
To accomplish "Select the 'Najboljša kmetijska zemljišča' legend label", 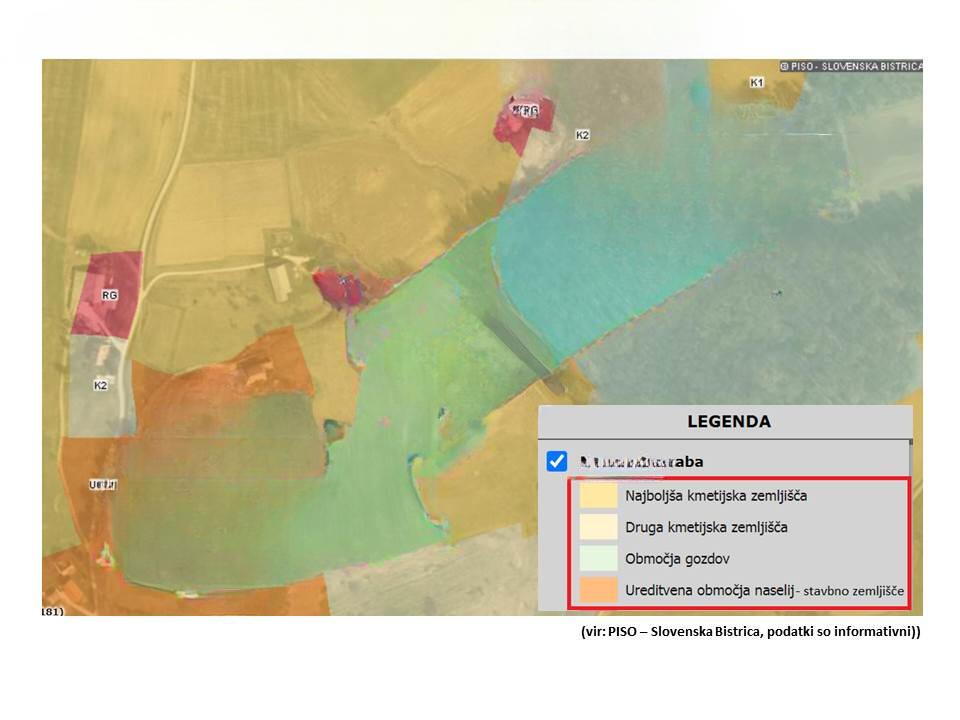I will coord(716,496).
